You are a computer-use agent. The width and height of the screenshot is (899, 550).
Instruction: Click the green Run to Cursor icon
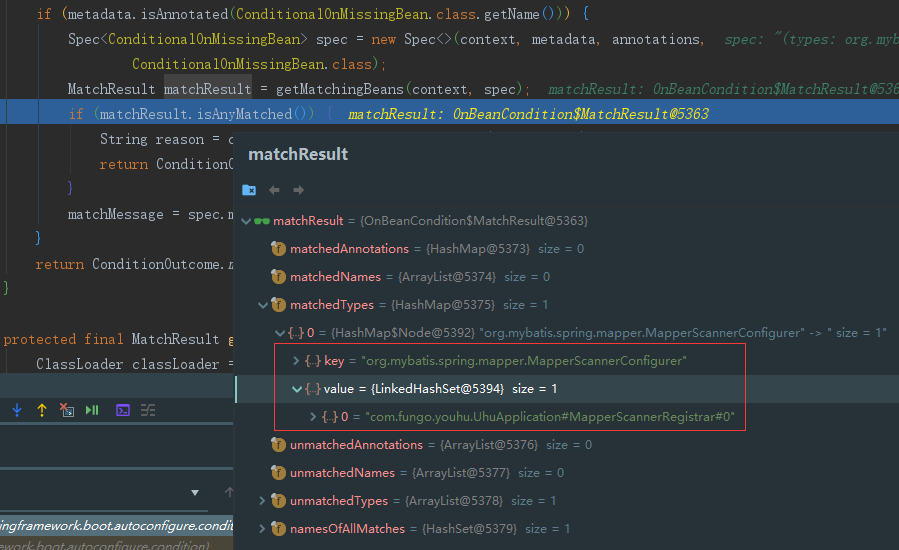(92, 410)
